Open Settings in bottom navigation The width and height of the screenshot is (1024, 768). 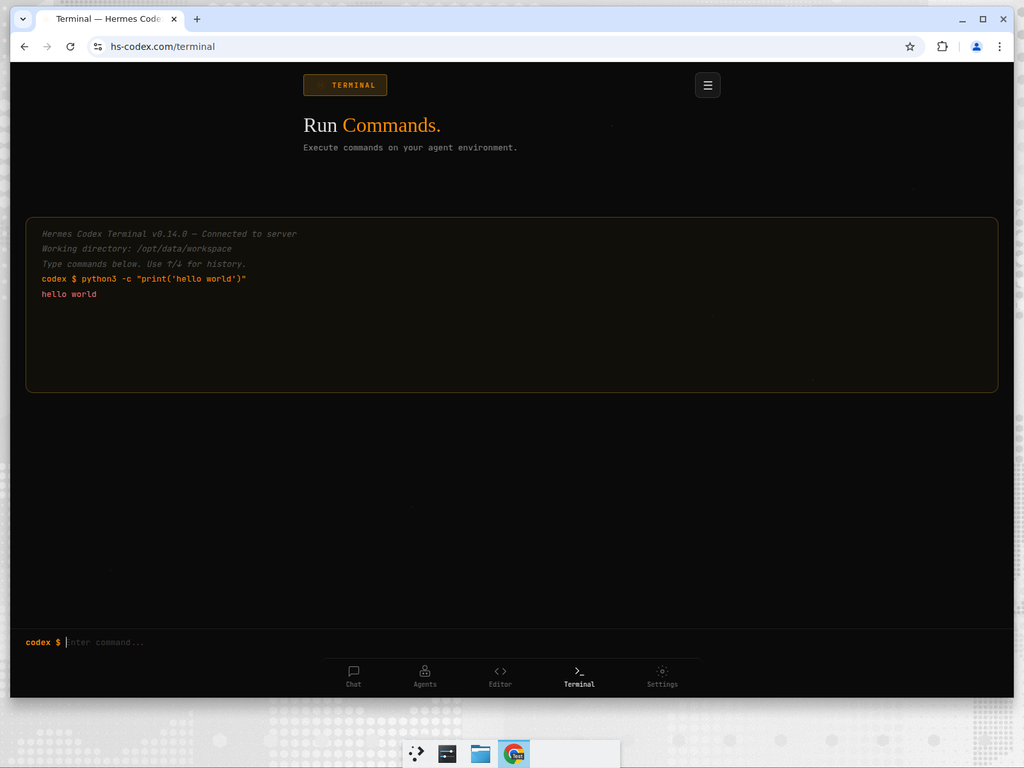662,677
